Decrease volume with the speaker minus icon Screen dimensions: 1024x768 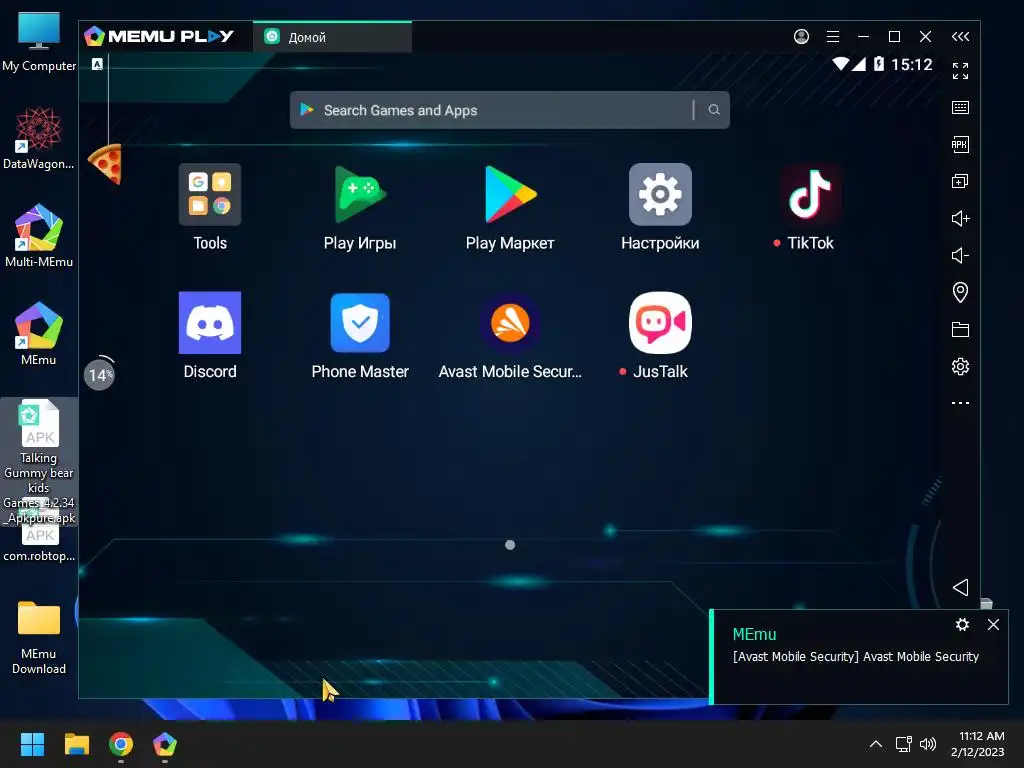point(960,255)
